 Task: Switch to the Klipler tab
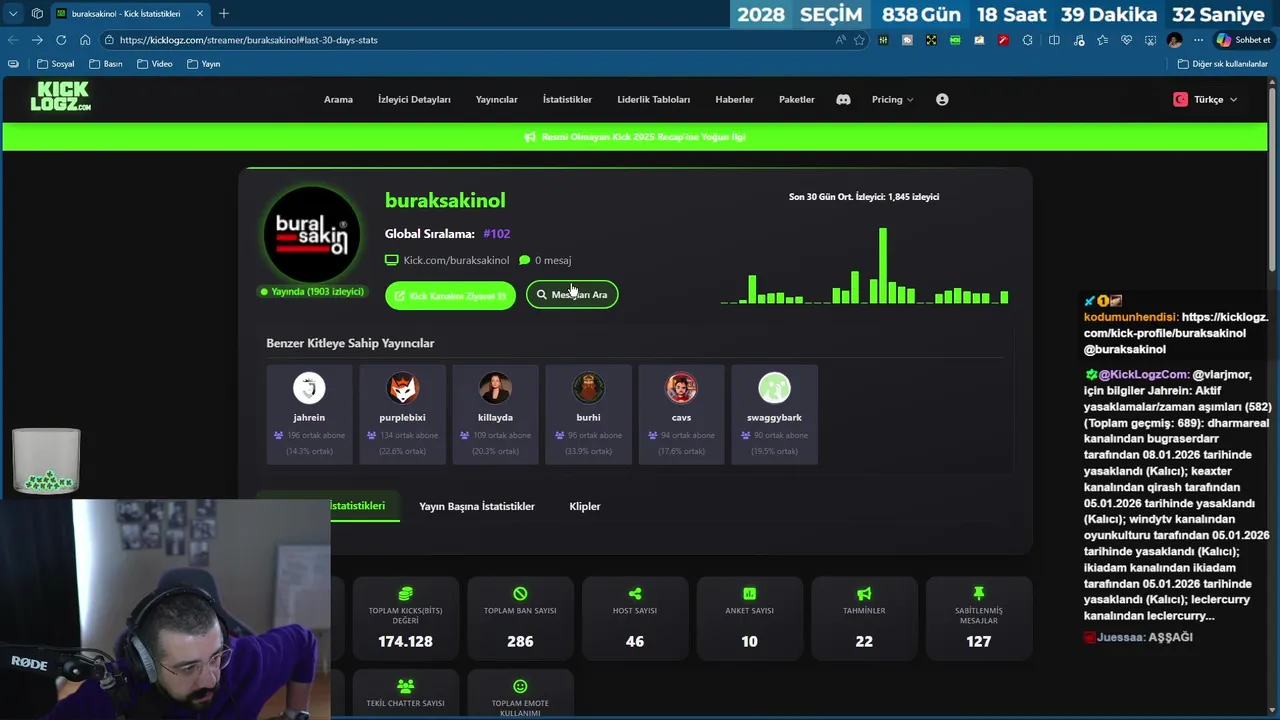(585, 506)
